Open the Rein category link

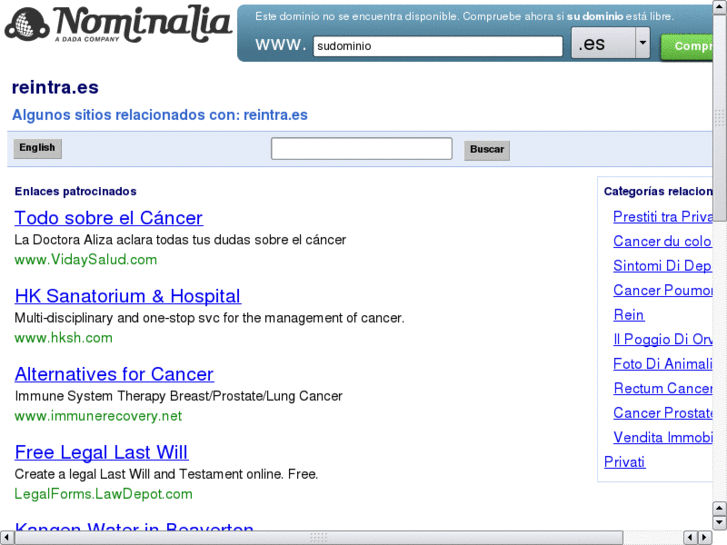pyautogui.click(x=629, y=315)
